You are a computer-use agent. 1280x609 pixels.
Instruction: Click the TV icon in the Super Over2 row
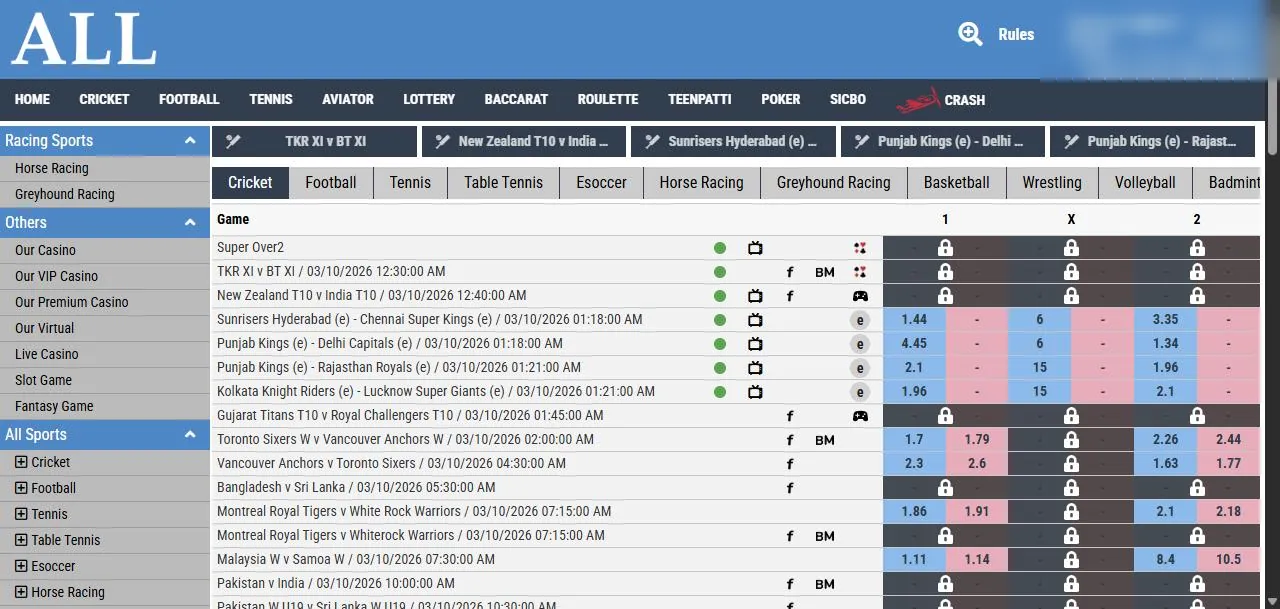(x=755, y=248)
